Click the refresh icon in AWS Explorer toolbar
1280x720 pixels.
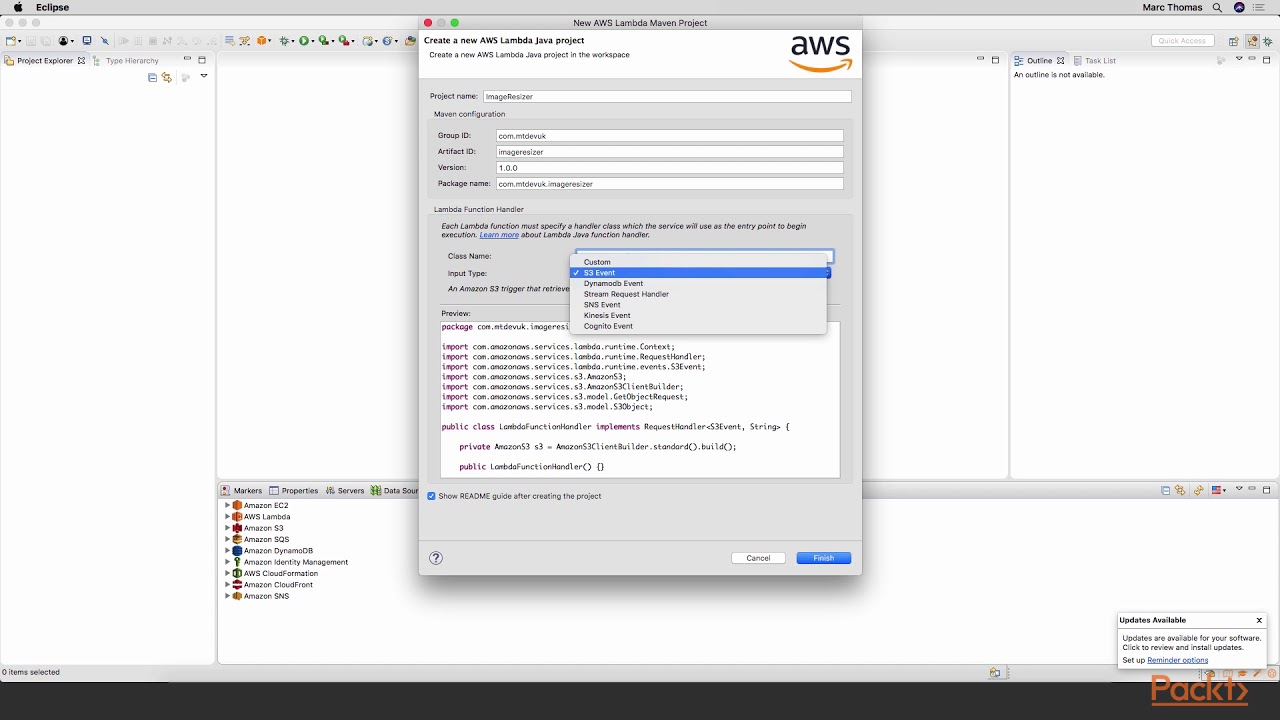tap(1198, 490)
